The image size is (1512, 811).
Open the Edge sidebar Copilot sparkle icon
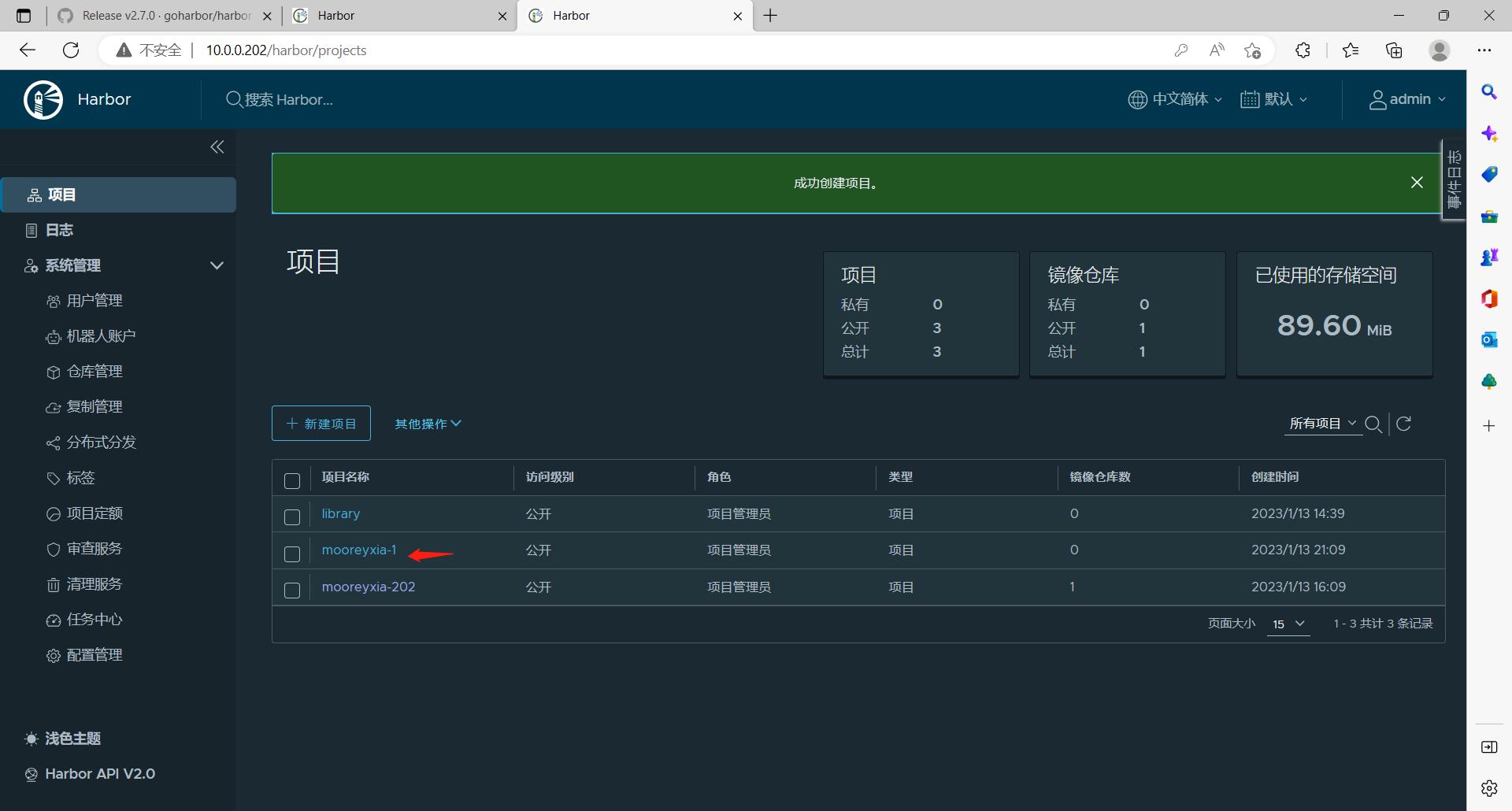click(1489, 134)
